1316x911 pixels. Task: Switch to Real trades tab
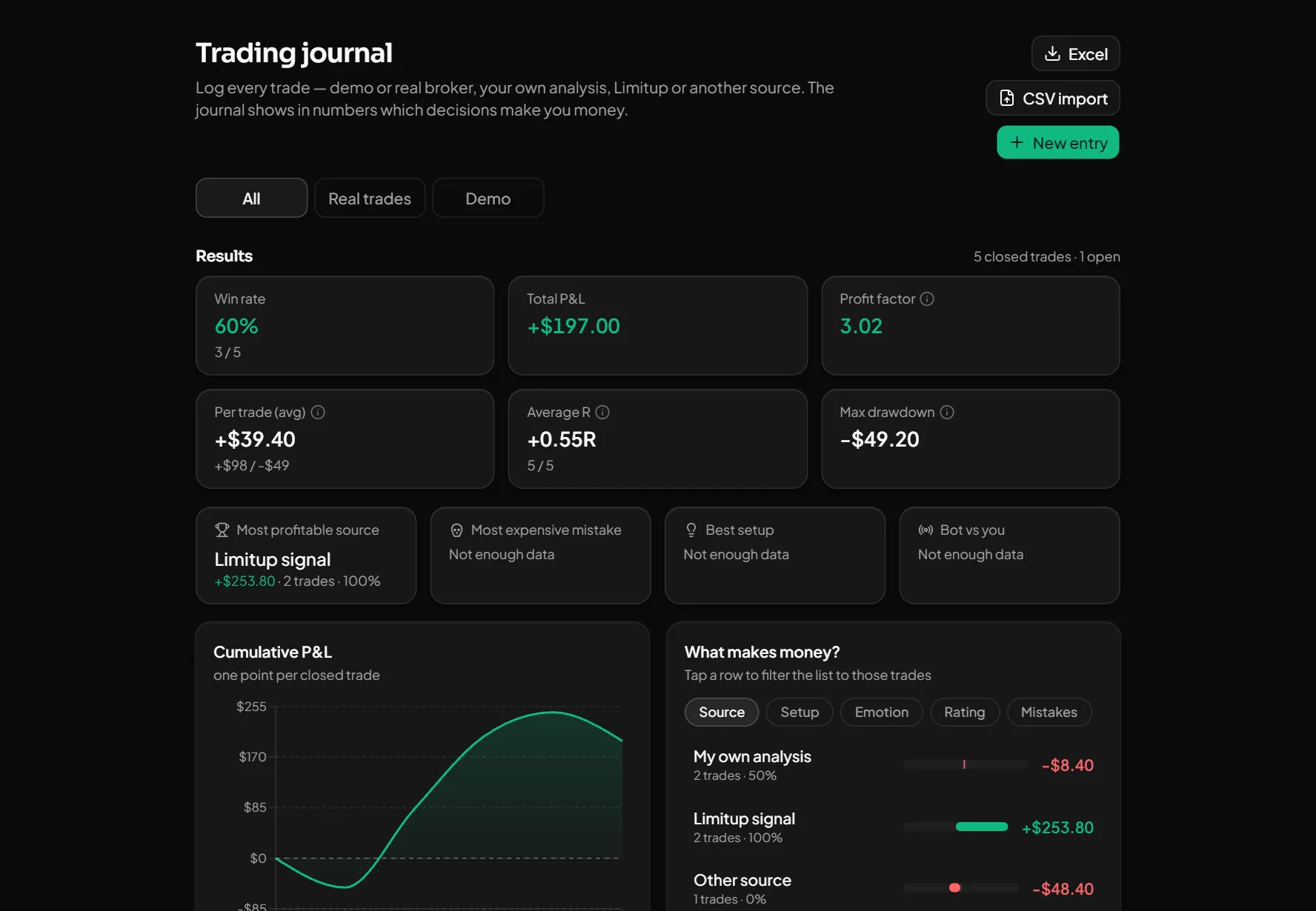[x=370, y=198]
